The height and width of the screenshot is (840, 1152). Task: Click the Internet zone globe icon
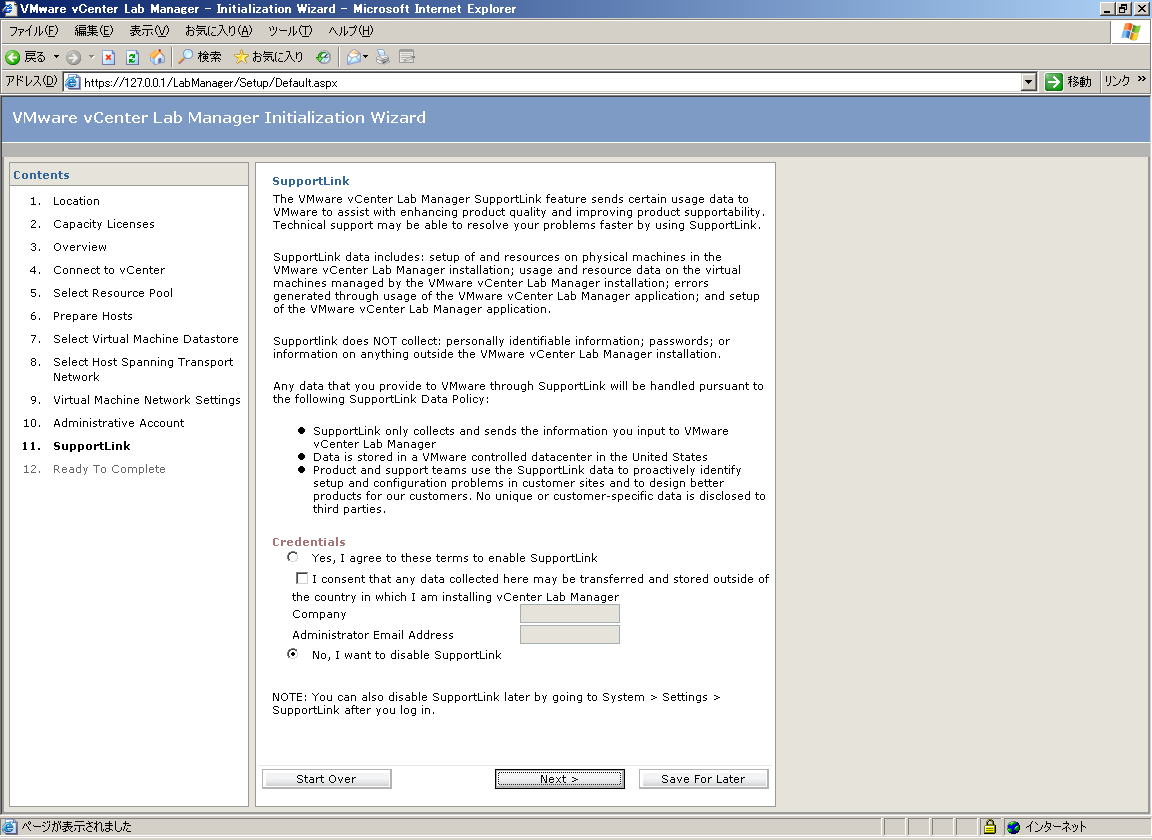[x=1014, y=827]
